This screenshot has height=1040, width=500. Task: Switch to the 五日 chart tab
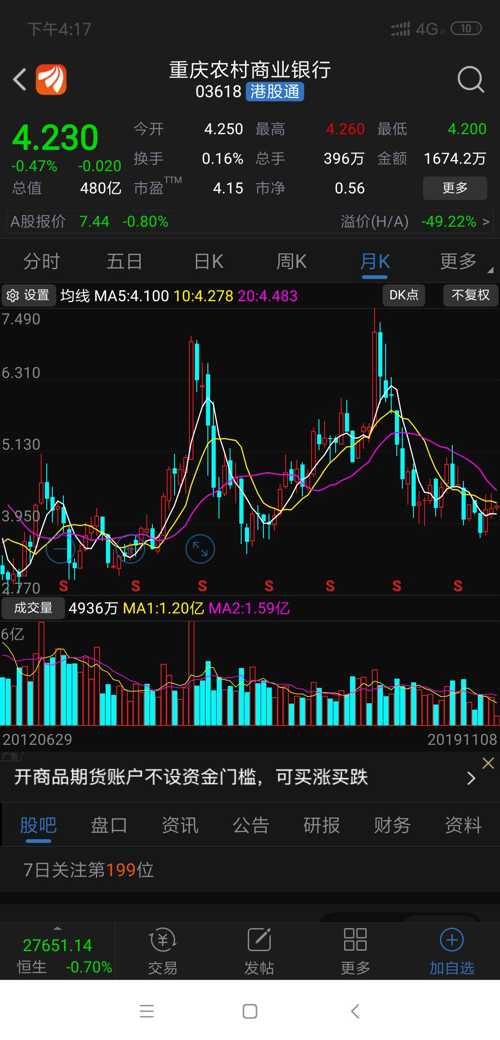(x=124, y=261)
